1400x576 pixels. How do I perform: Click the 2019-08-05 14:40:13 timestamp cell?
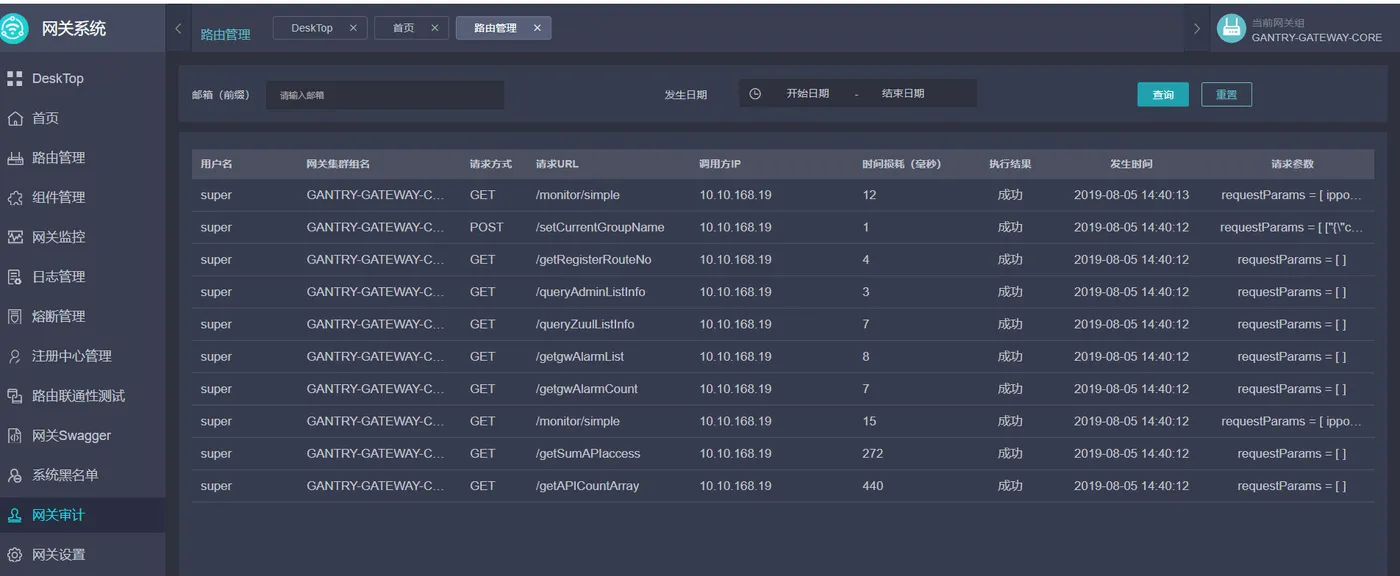1131,195
